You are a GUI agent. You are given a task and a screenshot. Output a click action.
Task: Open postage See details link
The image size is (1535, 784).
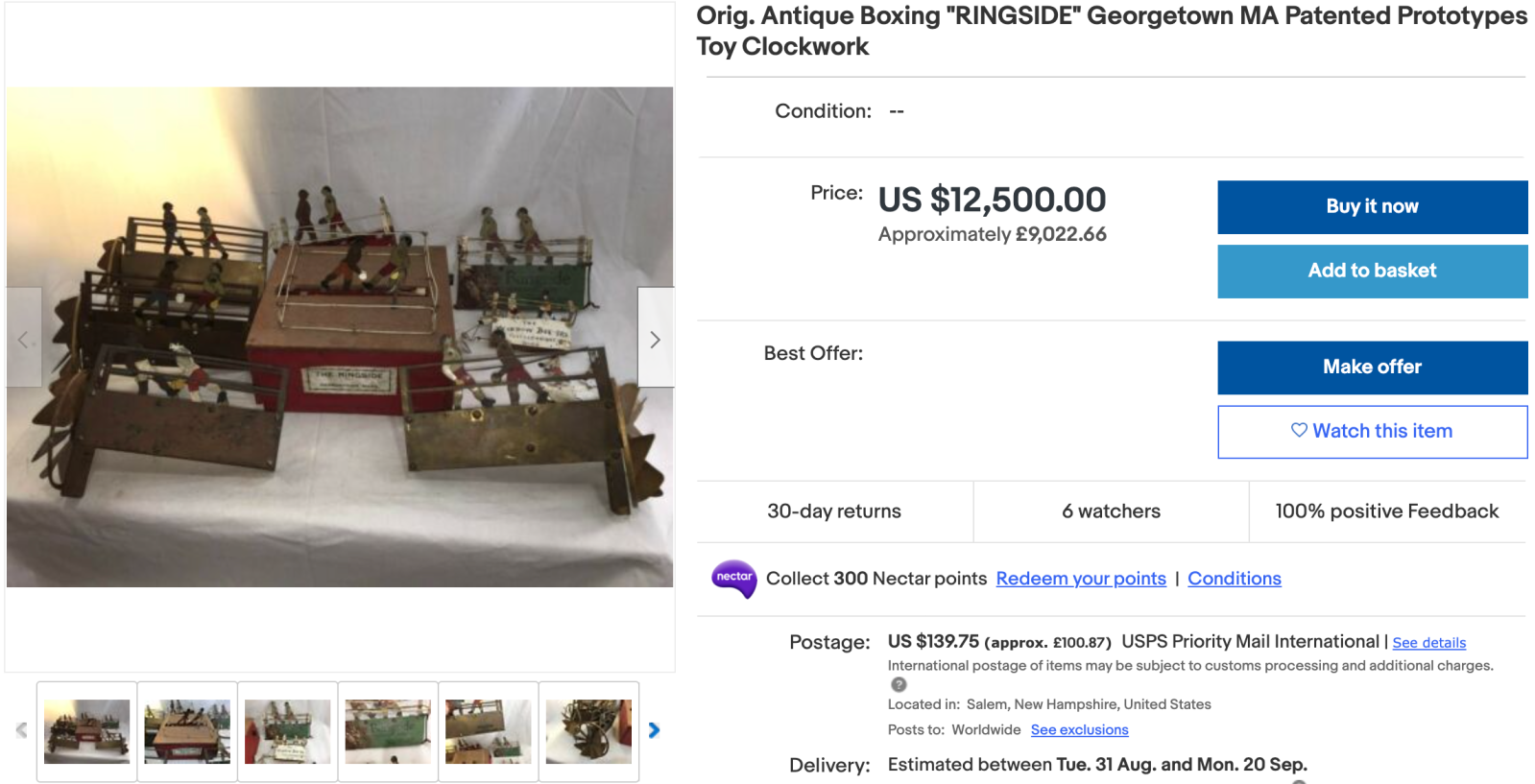click(x=1429, y=643)
